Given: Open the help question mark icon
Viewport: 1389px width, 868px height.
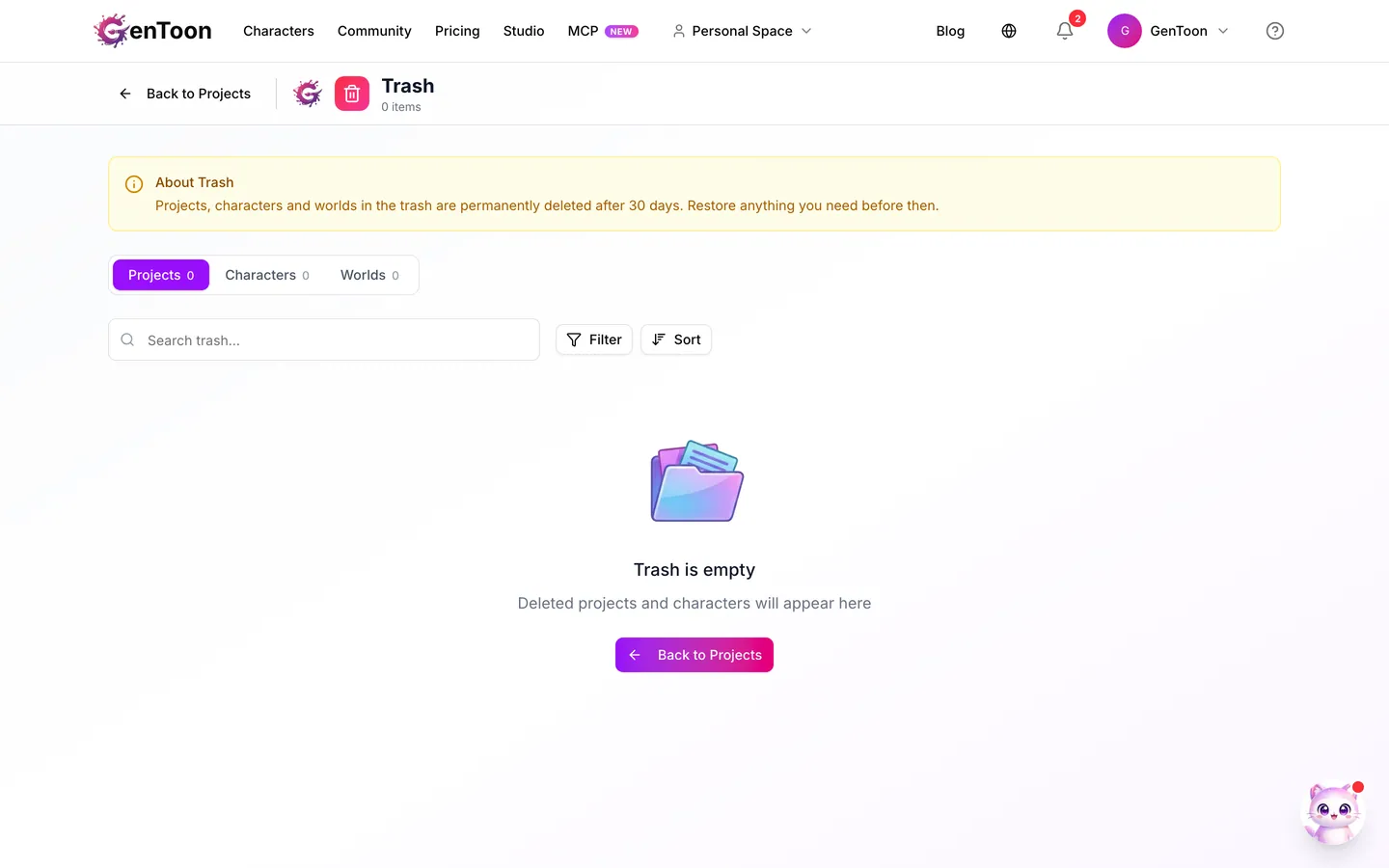Looking at the screenshot, I should point(1275,31).
